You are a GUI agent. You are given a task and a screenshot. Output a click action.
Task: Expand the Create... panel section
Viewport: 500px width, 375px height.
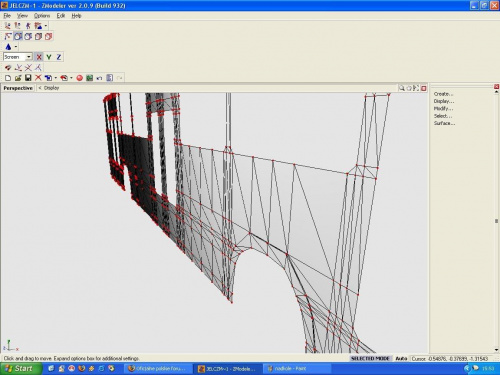(443, 94)
